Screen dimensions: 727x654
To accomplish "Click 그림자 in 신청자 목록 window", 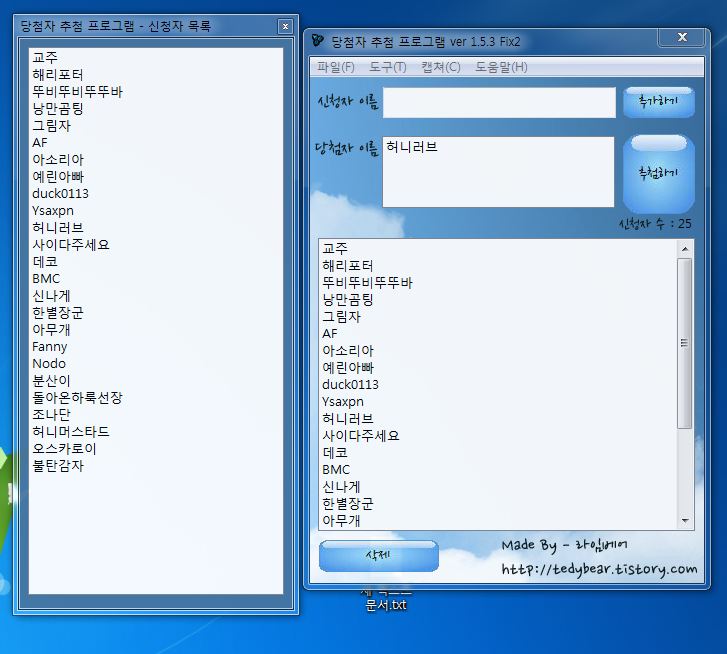I will pyautogui.click(x=51, y=126).
